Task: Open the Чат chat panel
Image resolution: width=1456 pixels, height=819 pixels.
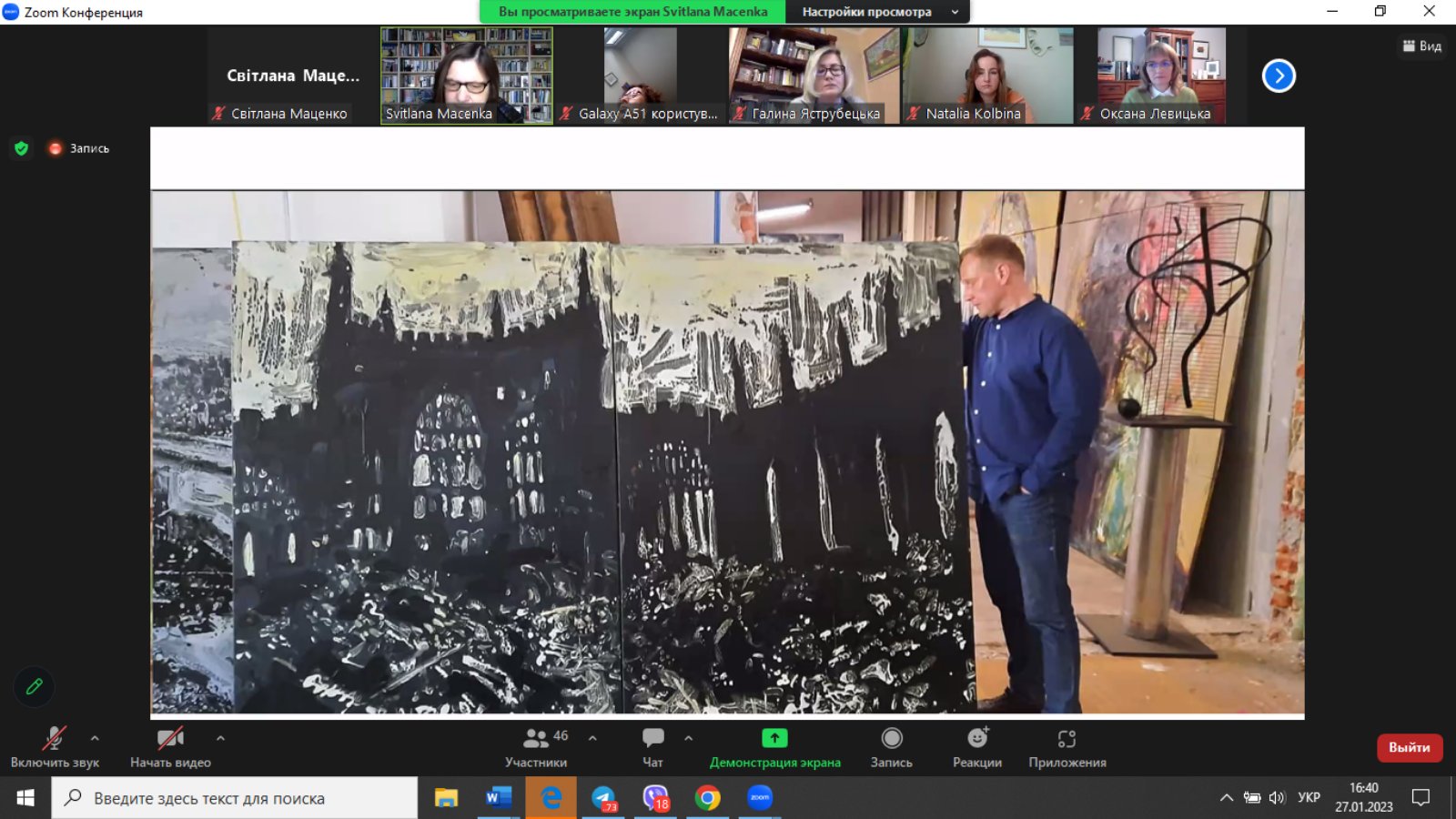Action: click(x=652, y=747)
